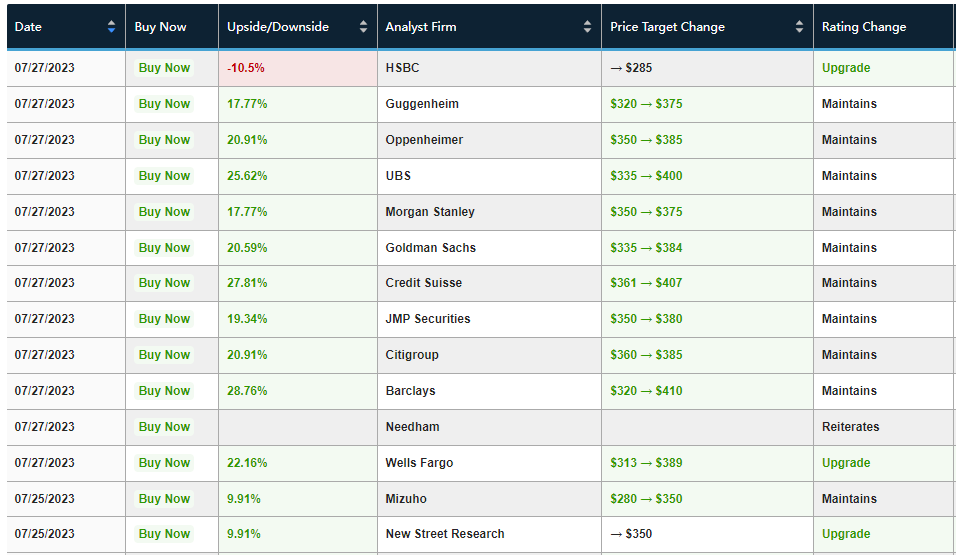The width and height of the screenshot is (956, 555).
Task: Click the $335 → $400 price target
Action: click(x=646, y=176)
